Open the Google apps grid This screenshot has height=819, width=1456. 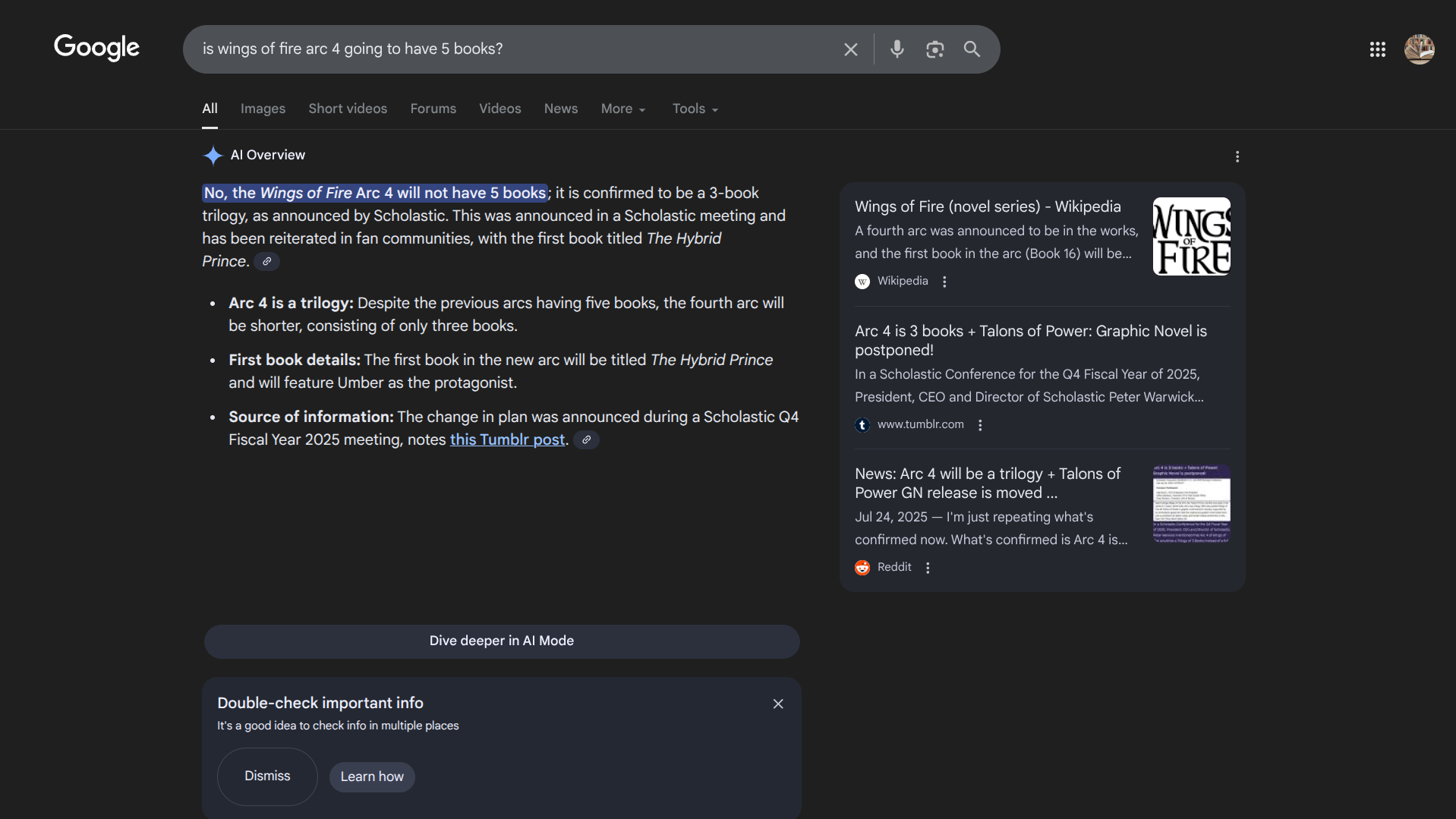coord(1377,49)
